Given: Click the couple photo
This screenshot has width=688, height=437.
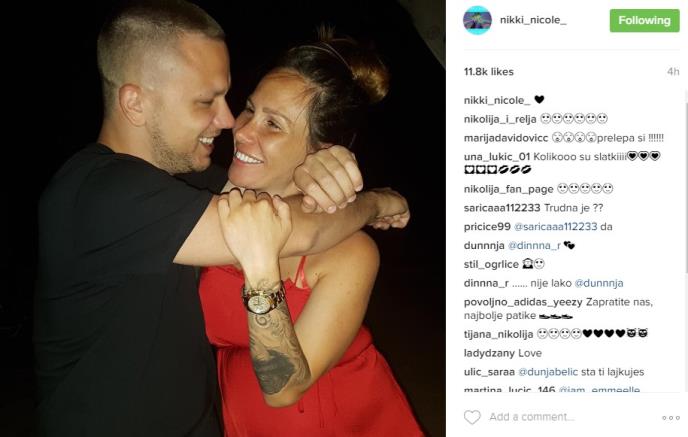Looking at the screenshot, I should coord(223,218).
